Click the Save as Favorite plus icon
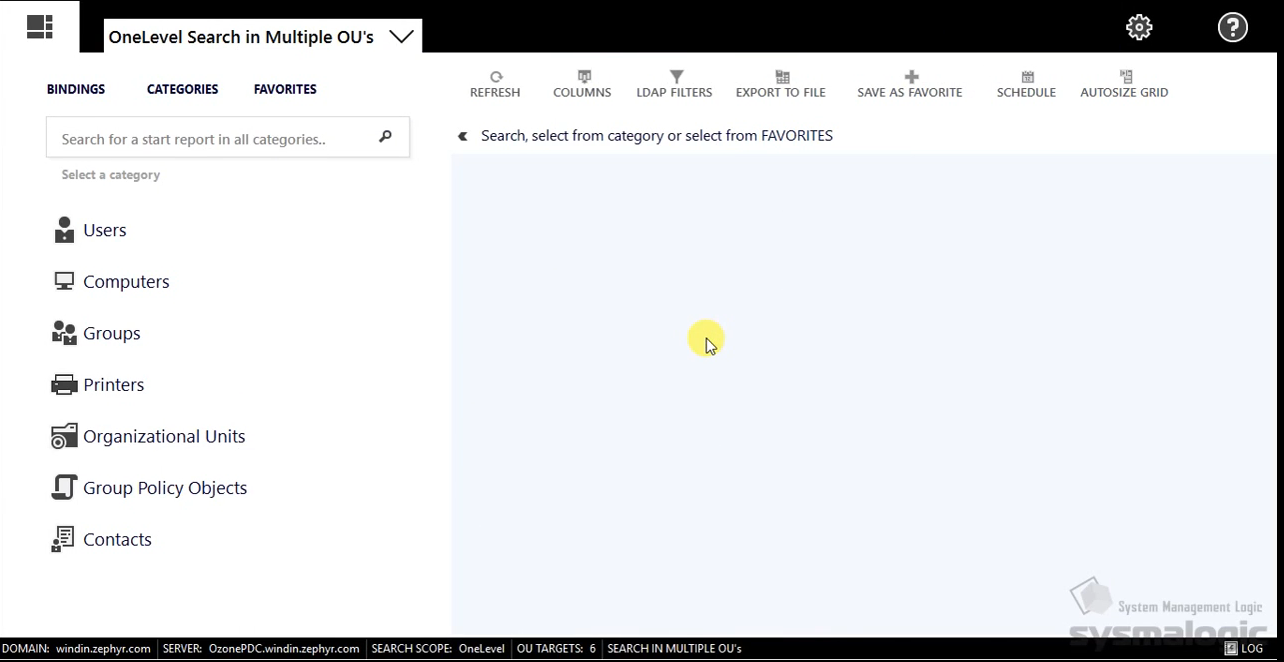This screenshot has width=1284, height=662. [x=911, y=77]
